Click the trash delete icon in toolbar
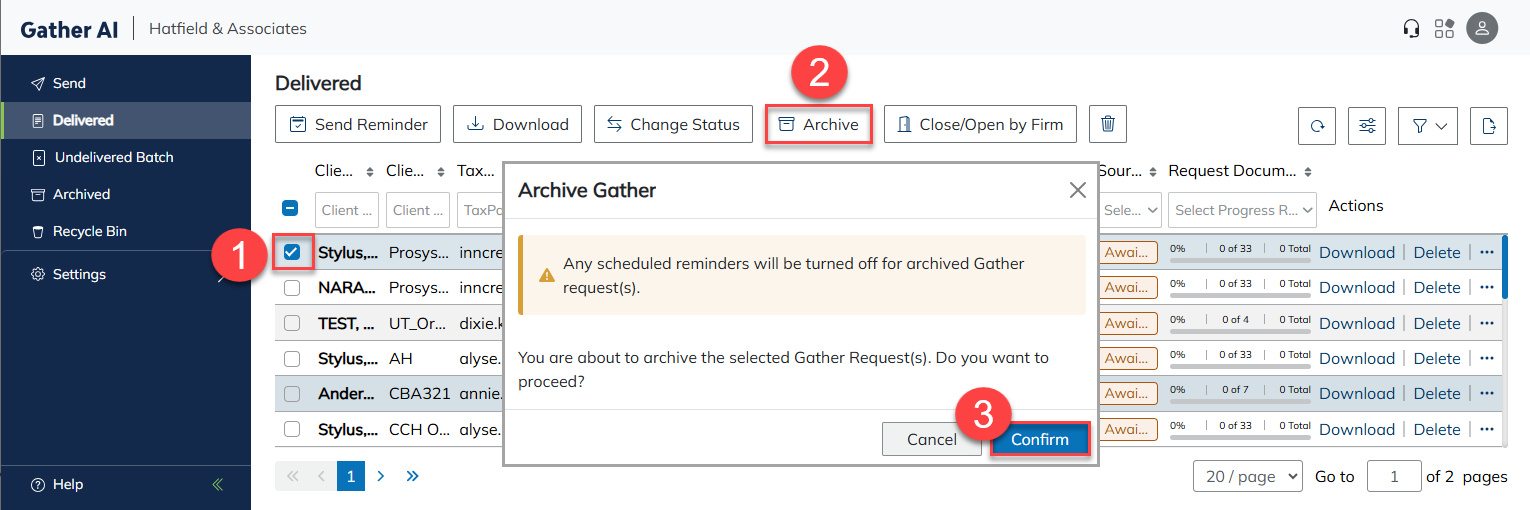This screenshot has width=1530, height=510. point(1108,124)
